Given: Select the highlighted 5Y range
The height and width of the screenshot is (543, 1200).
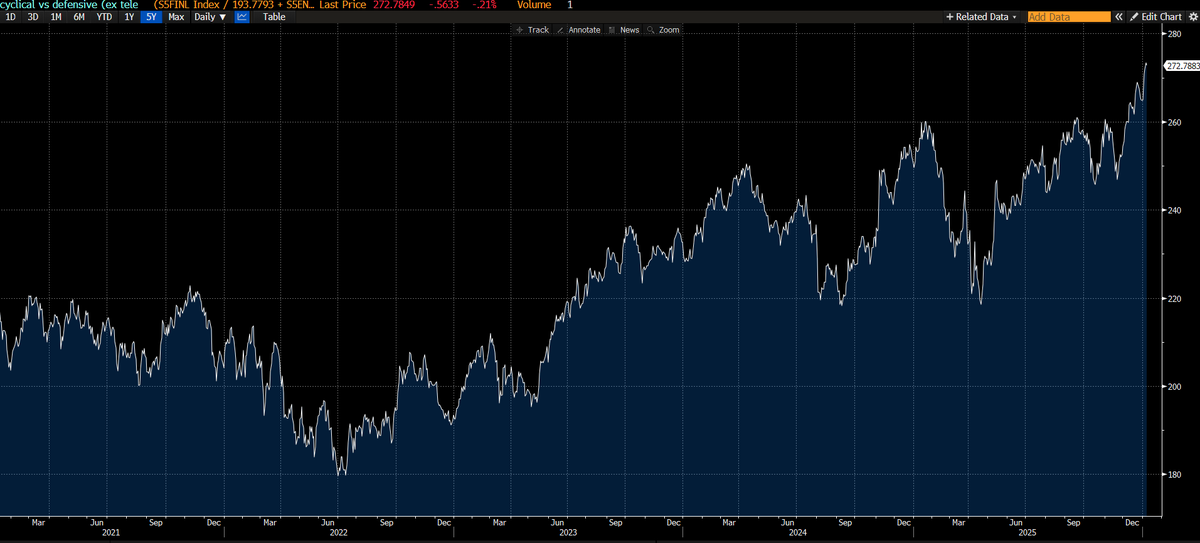Looking at the screenshot, I should click(x=151, y=17).
